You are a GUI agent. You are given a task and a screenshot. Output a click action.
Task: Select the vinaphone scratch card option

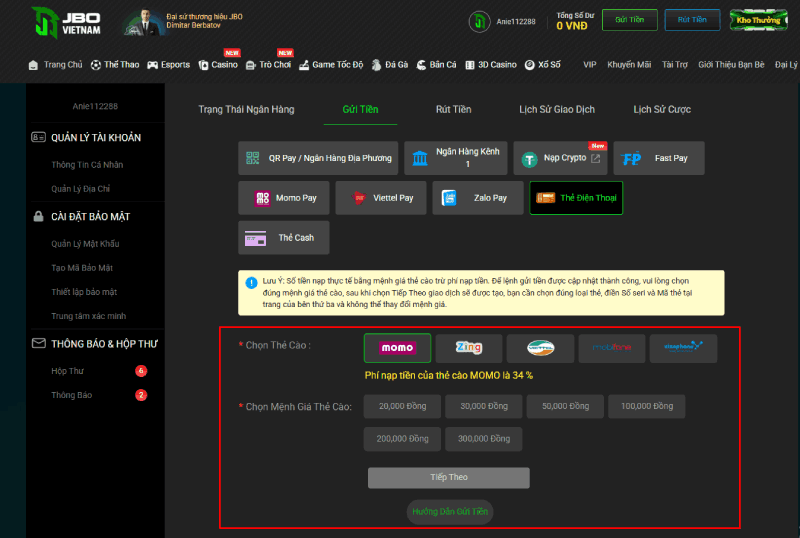click(683, 348)
